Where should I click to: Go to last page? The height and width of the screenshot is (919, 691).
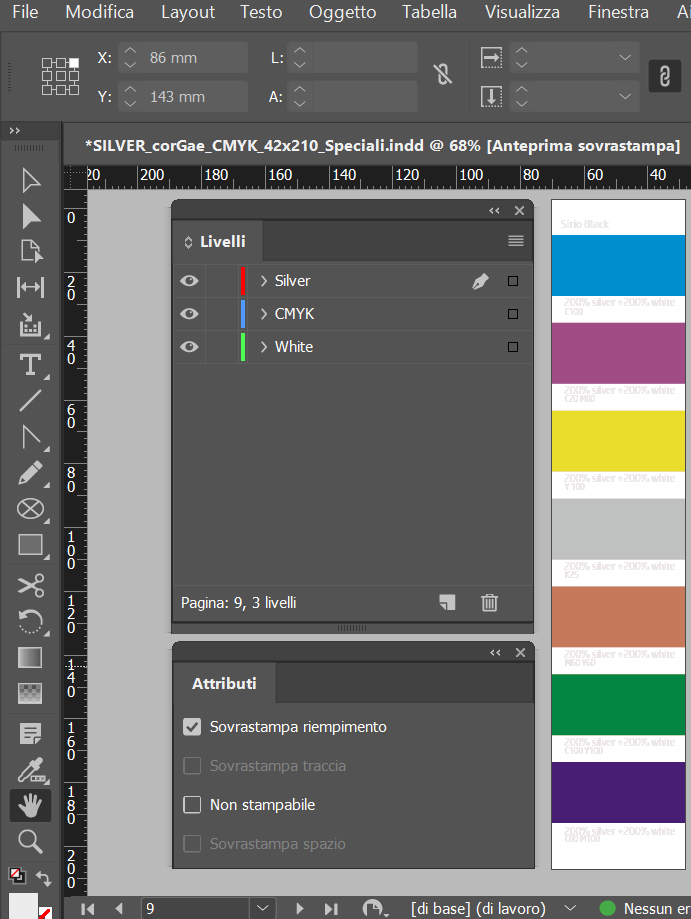[331, 908]
